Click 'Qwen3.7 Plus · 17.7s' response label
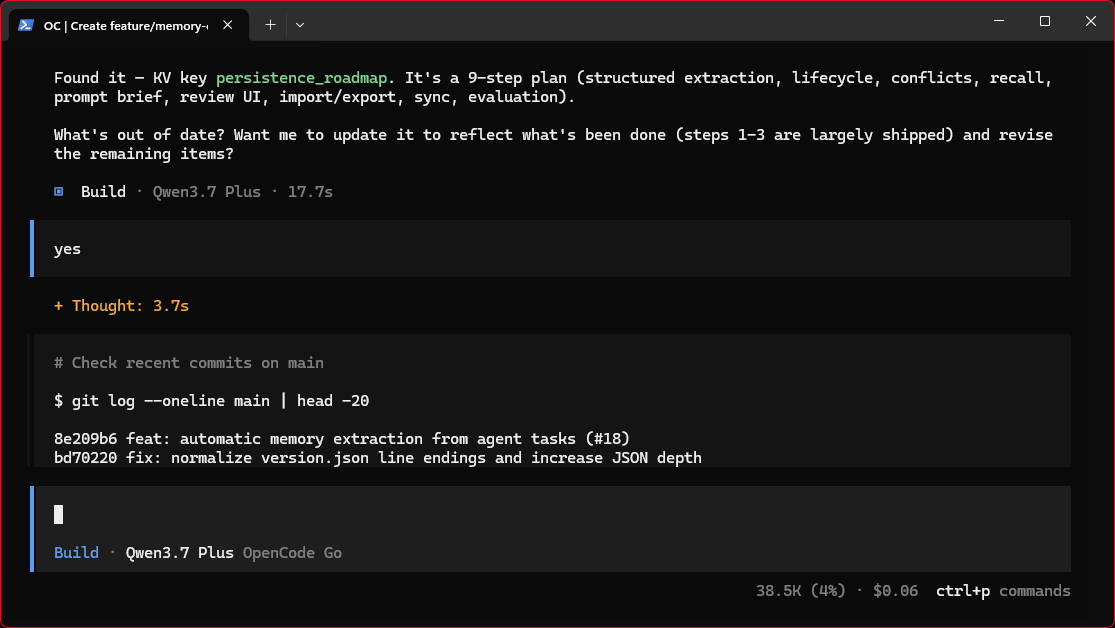Image resolution: width=1115 pixels, height=628 pixels. 242,191
